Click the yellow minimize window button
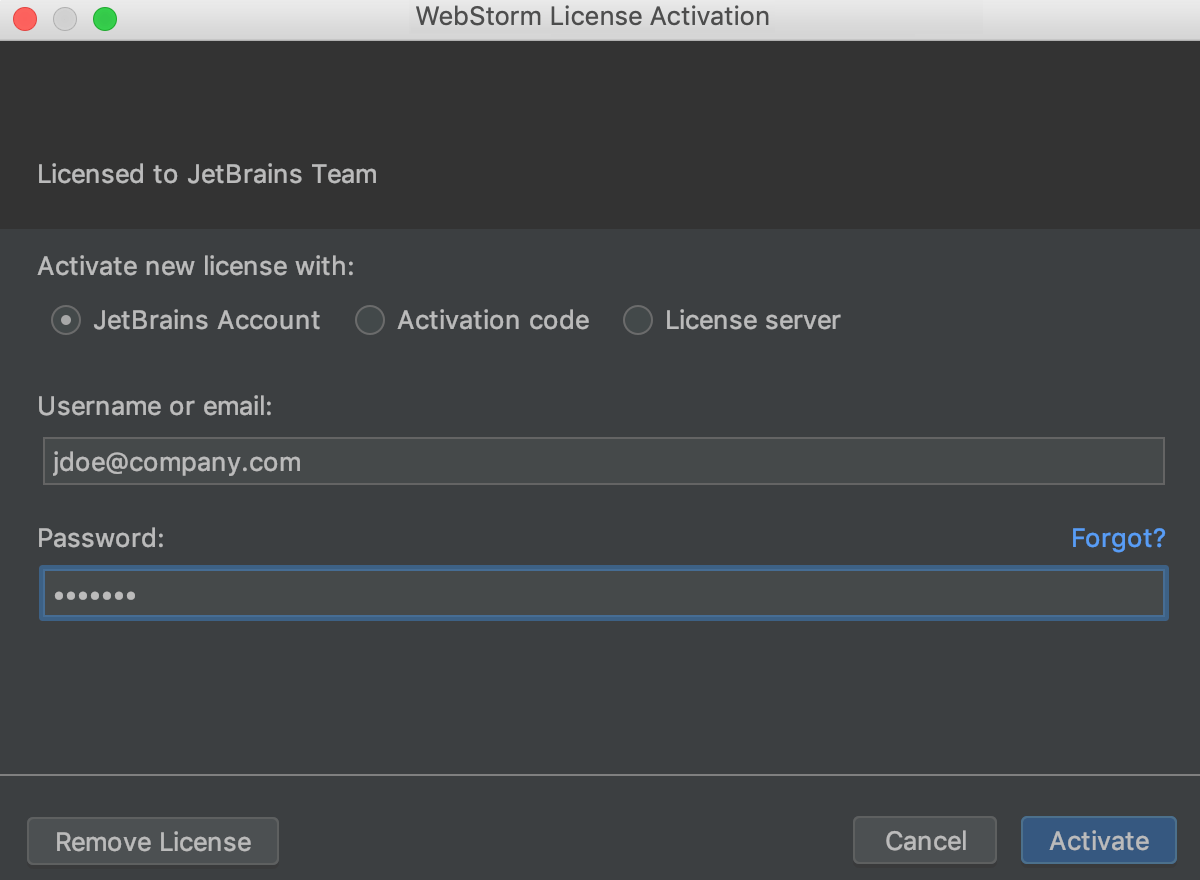This screenshot has width=1200, height=880. 65,18
